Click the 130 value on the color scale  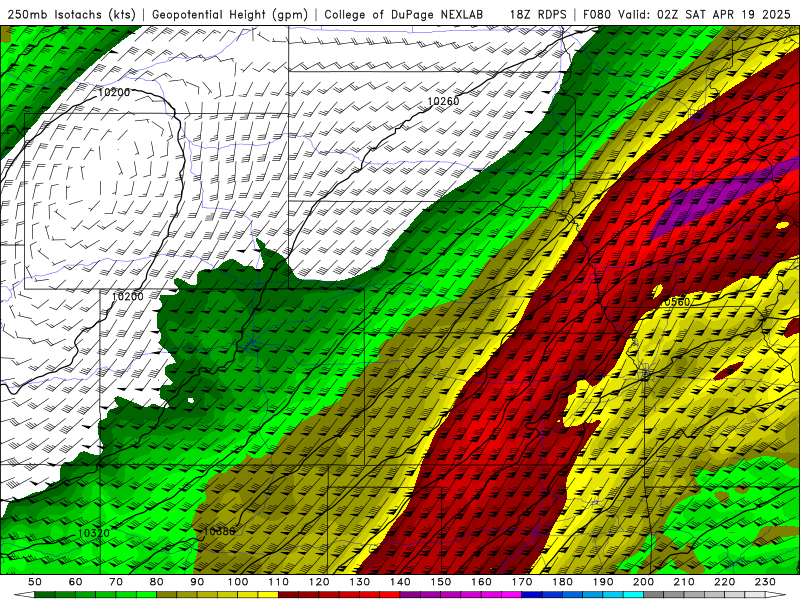point(360,582)
